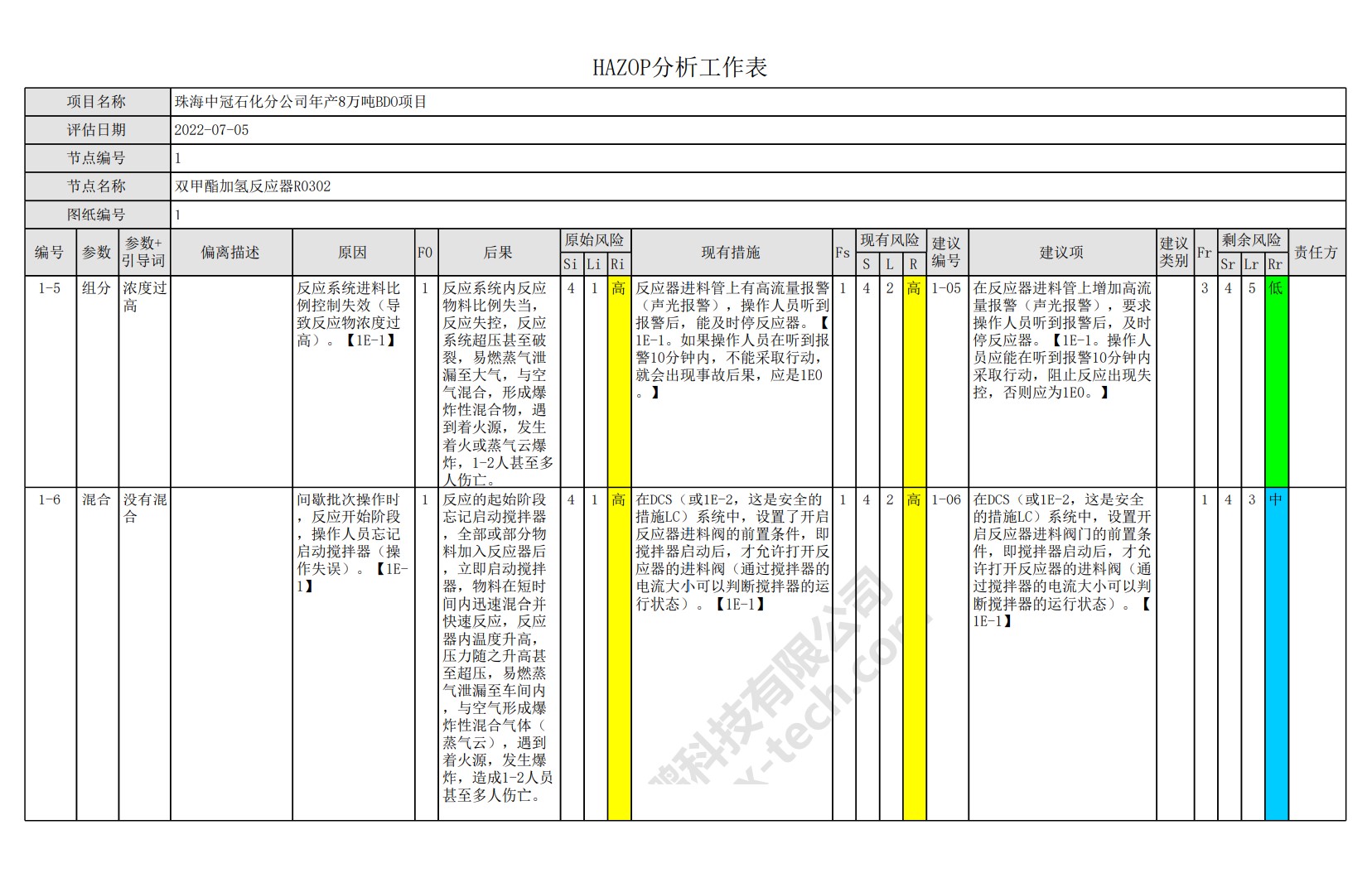Click node name 双甲酯加氢反应器R0302
Viewport: 1372px width, 873px height.
(x=253, y=186)
